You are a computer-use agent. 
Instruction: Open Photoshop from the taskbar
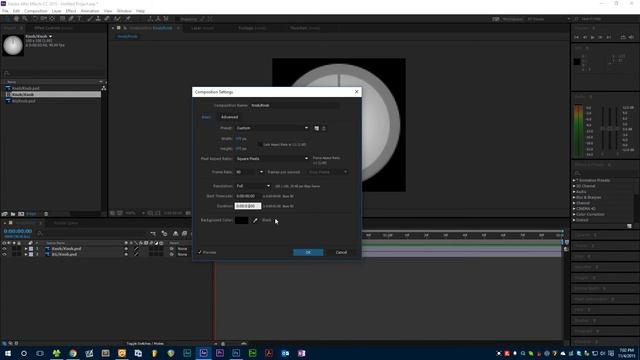[236, 353]
